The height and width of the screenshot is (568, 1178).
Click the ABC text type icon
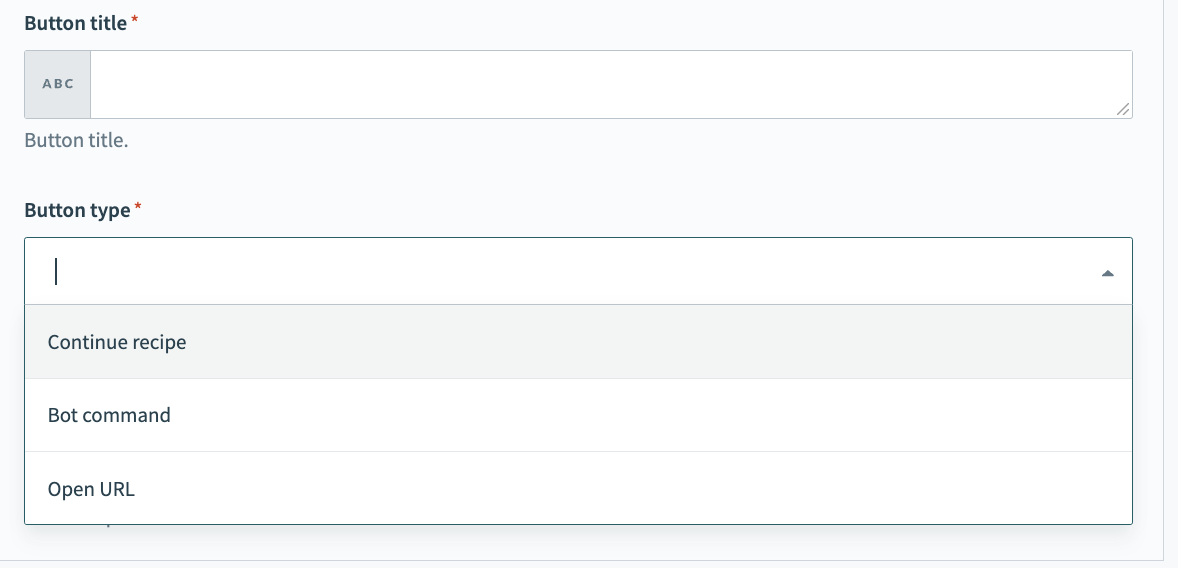click(58, 84)
